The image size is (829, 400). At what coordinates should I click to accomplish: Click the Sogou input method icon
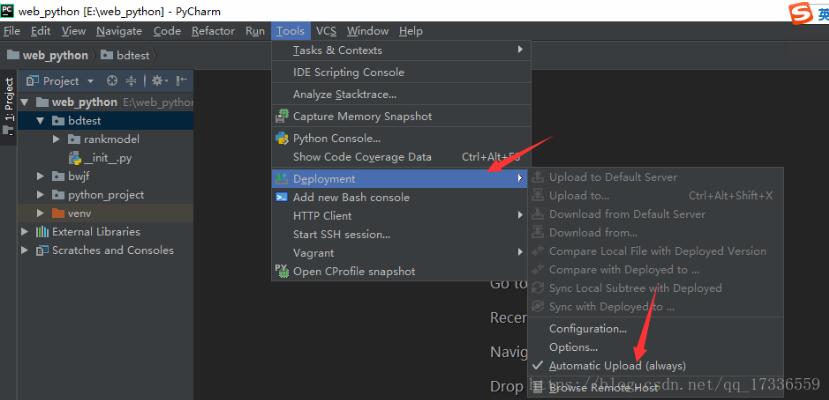[800, 11]
